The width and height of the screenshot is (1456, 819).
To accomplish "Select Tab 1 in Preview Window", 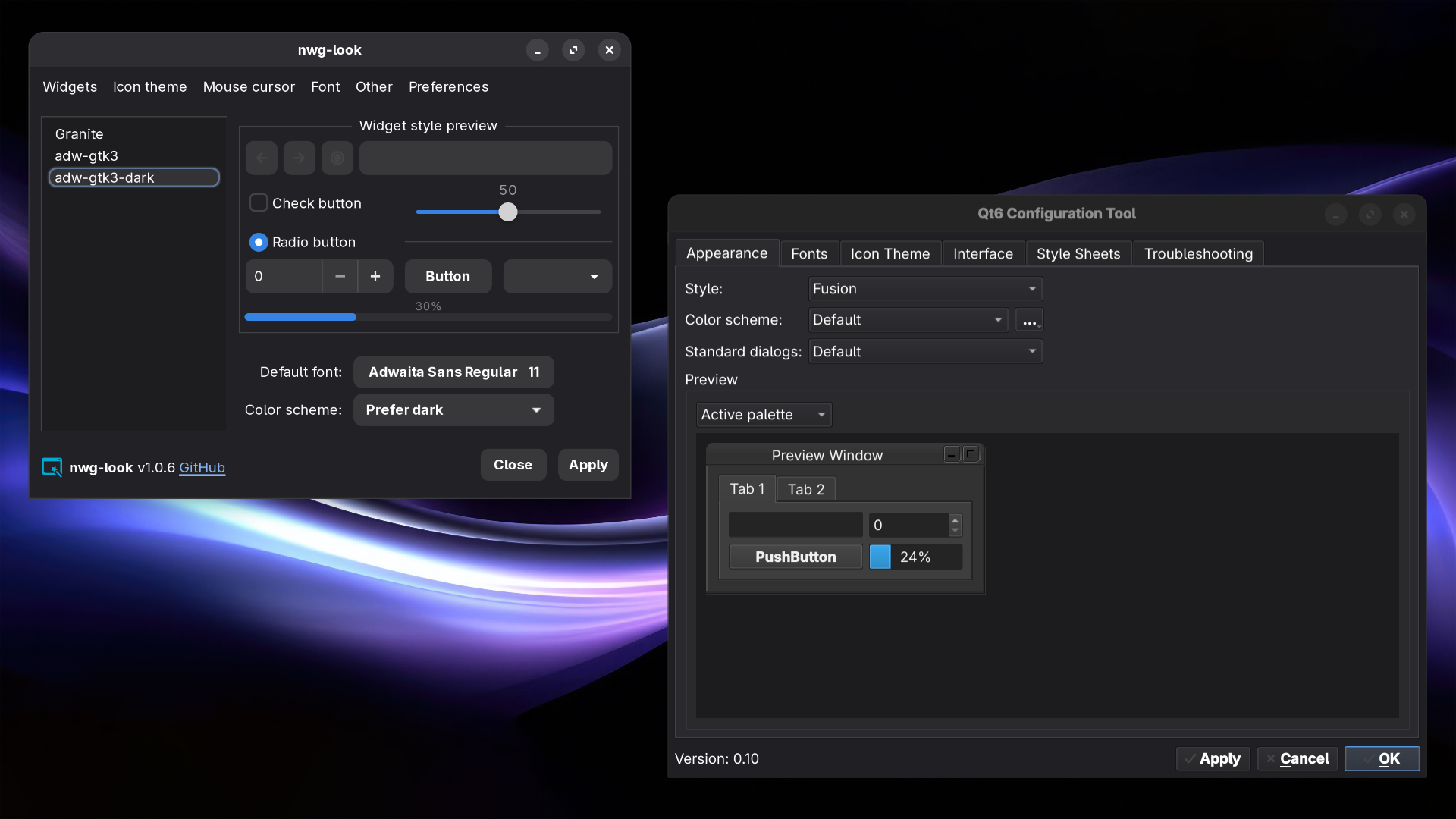I will coord(747,489).
